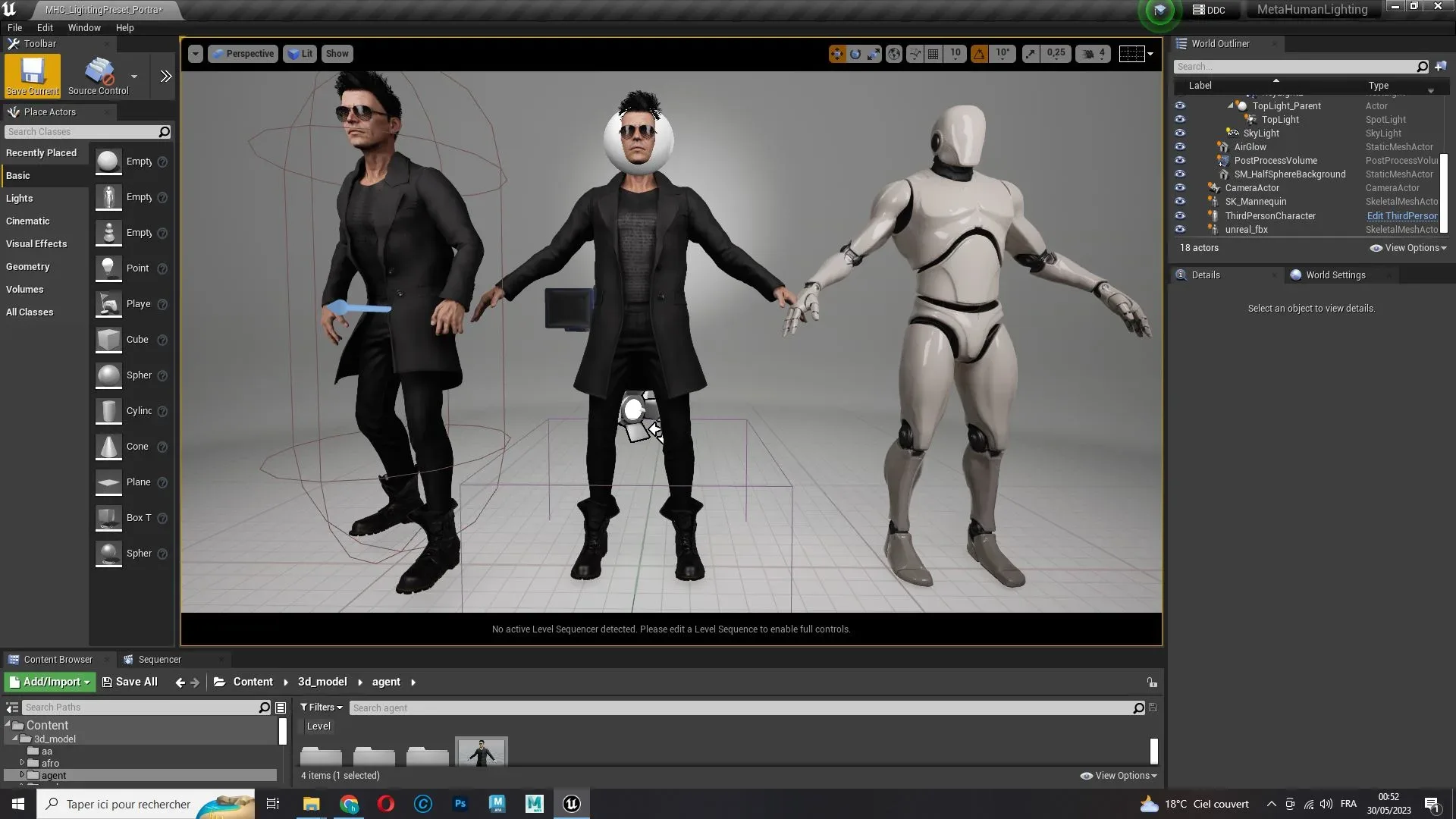This screenshot has height=819, width=1456.
Task: Click the surface snapping icon
Action: 915,54
